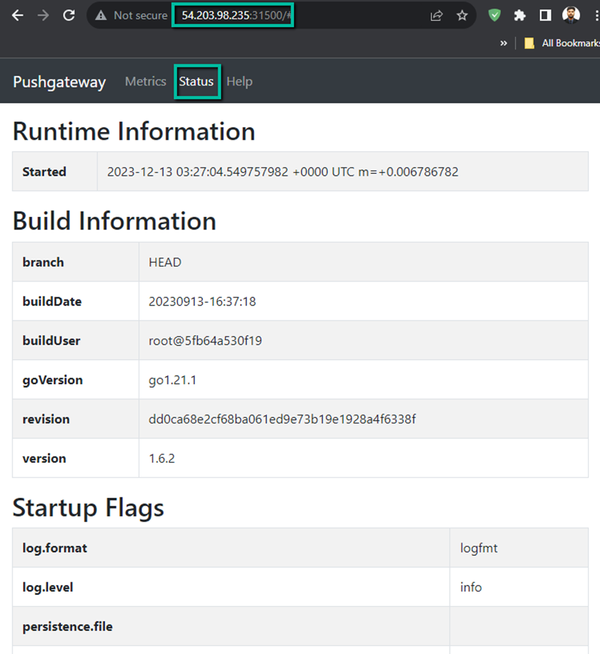Expand hidden bookmarks chevron

pos(503,44)
